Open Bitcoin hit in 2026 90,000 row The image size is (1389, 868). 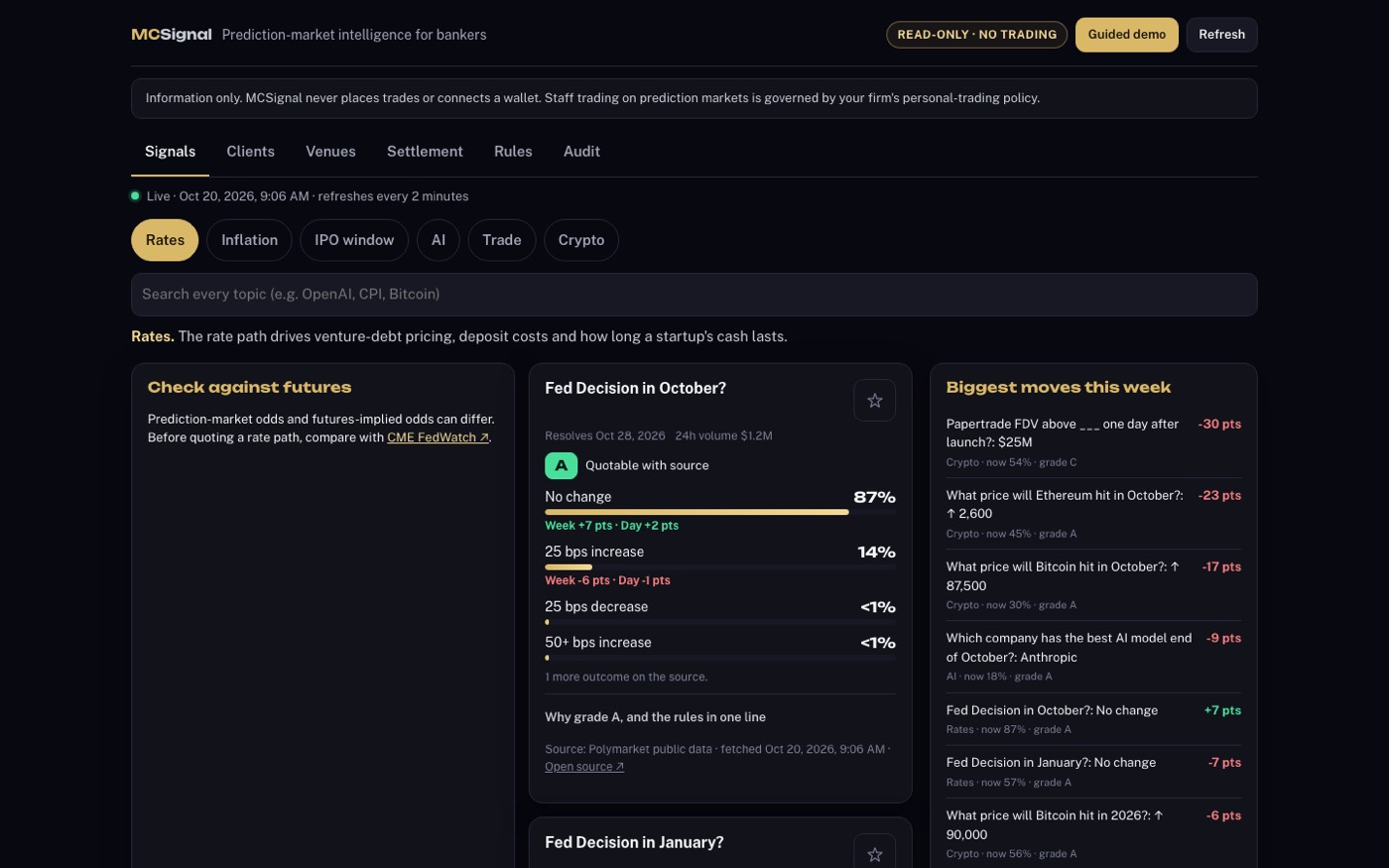pos(1093,833)
